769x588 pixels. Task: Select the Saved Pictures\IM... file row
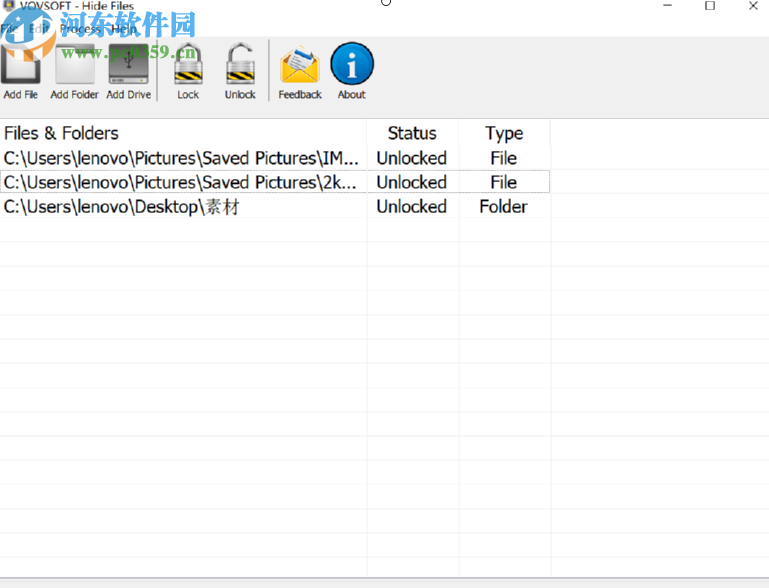pos(275,158)
